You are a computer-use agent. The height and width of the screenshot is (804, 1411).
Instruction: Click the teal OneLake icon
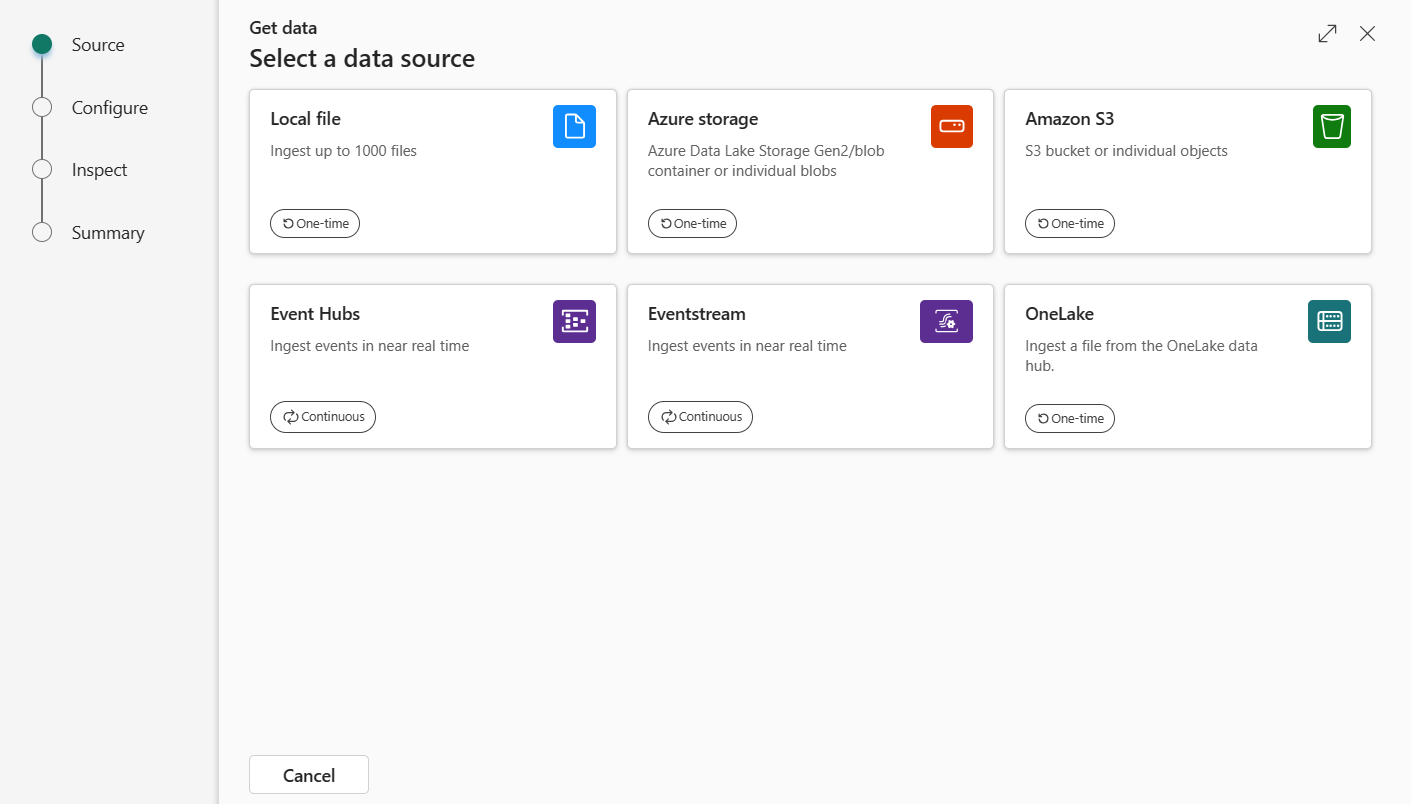(1329, 321)
